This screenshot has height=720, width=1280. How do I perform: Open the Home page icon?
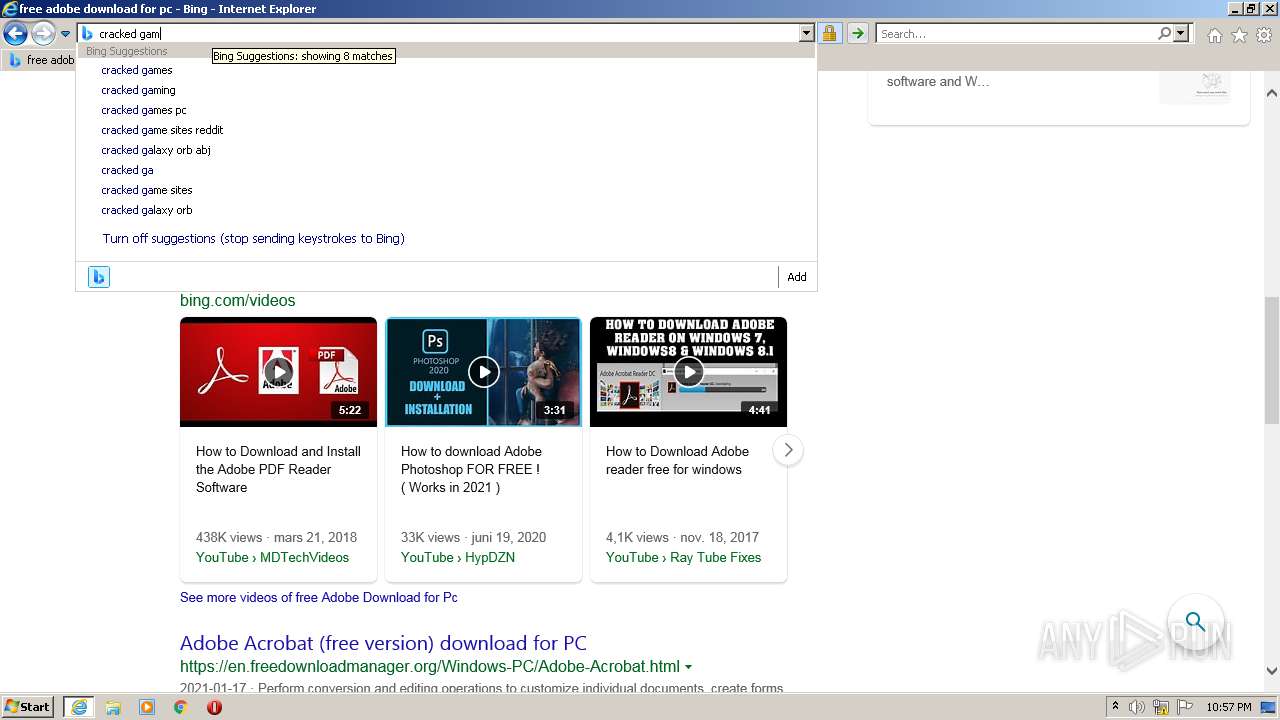coord(1214,35)
